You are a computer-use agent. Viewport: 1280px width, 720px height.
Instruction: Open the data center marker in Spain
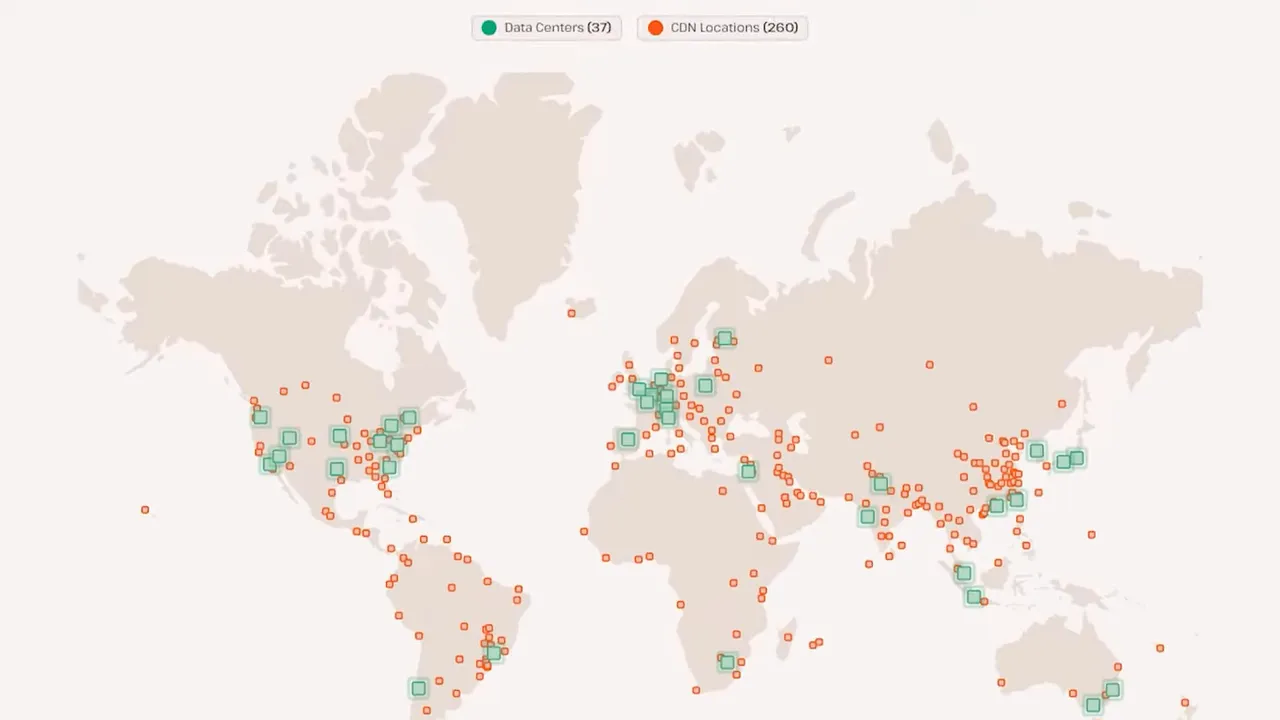point(628,439)
